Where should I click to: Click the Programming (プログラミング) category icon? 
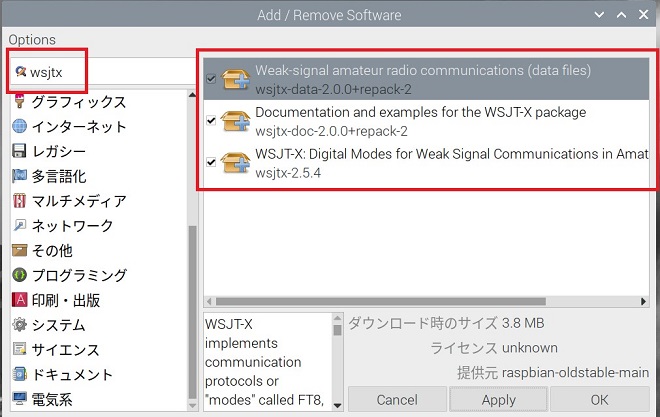pos(20,275)
